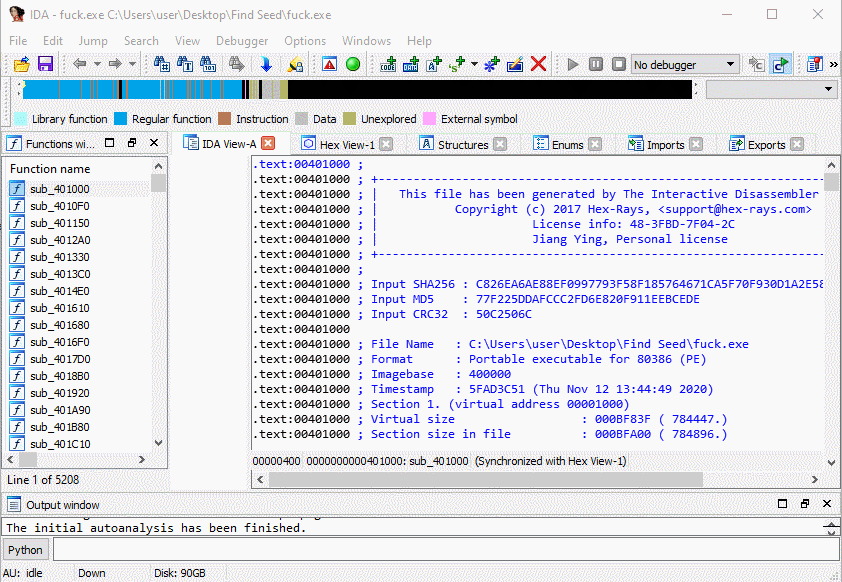
Task: Click the highlighted blue 'C' run-to icon
Action: tap(780, 64)
